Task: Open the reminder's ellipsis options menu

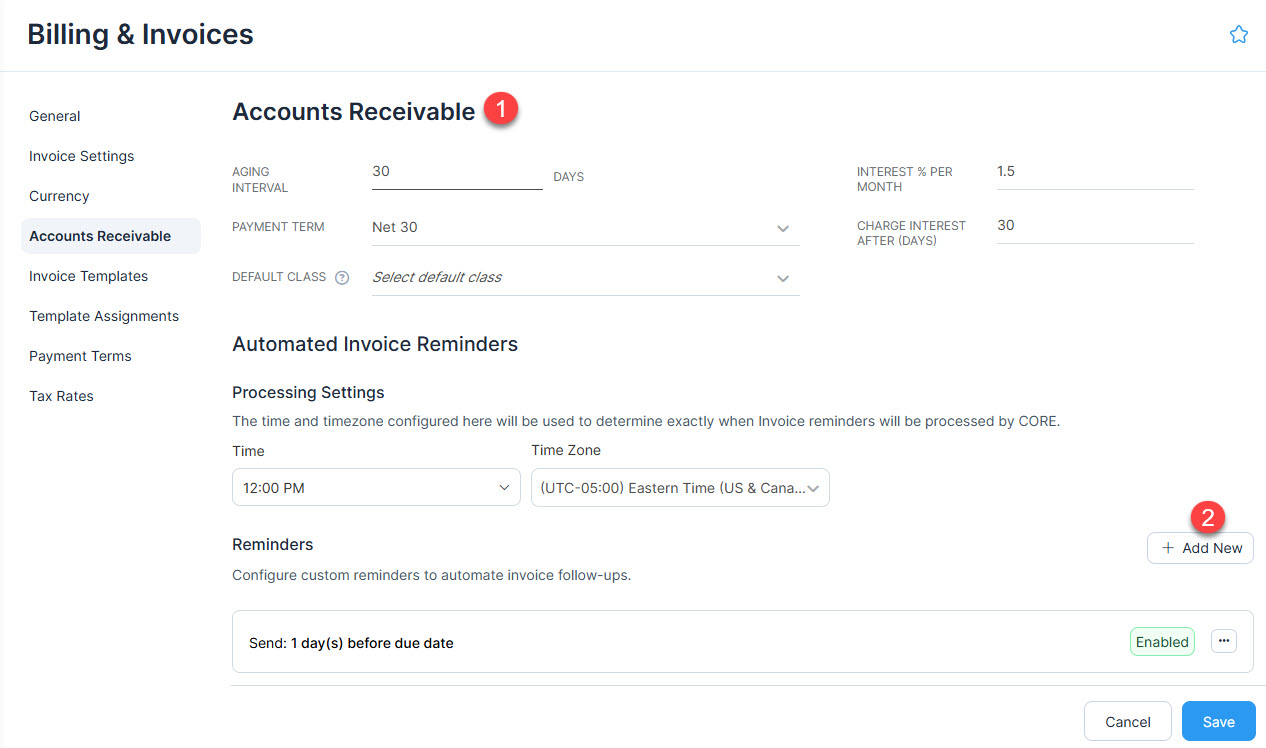Action: (1223, 641)
